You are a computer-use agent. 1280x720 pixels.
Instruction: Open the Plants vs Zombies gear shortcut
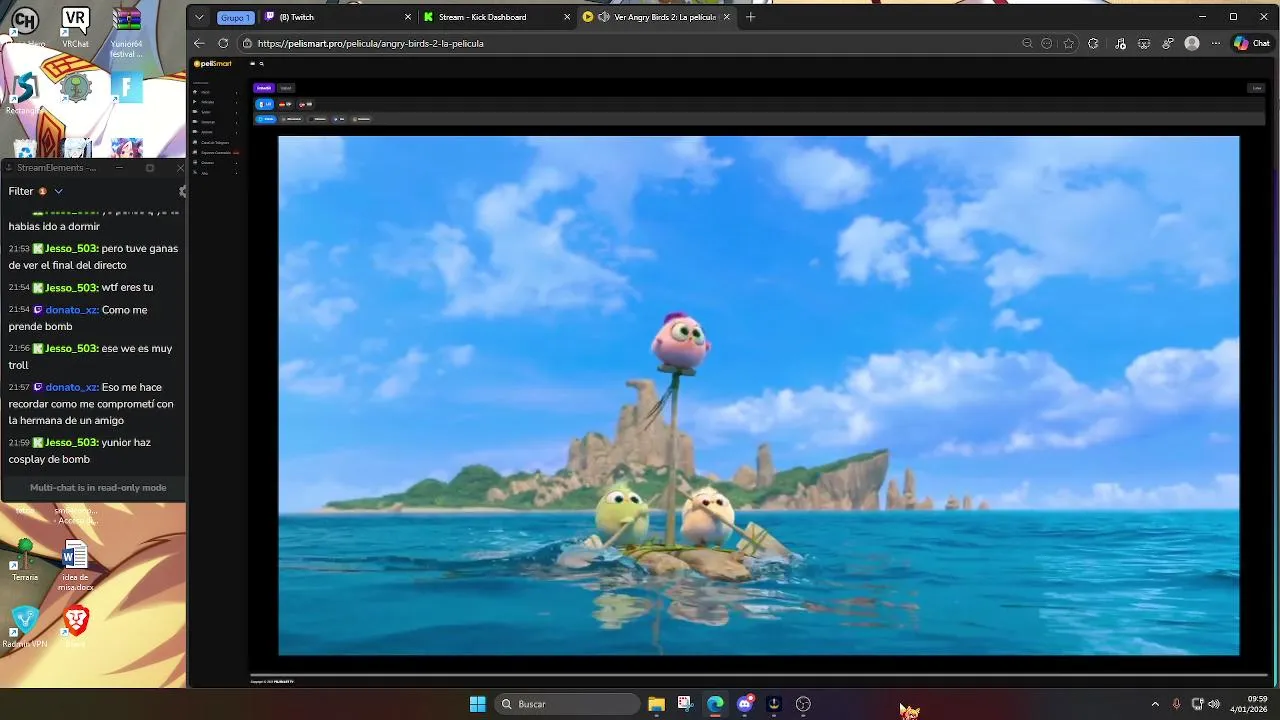click(x=75, y=88)
